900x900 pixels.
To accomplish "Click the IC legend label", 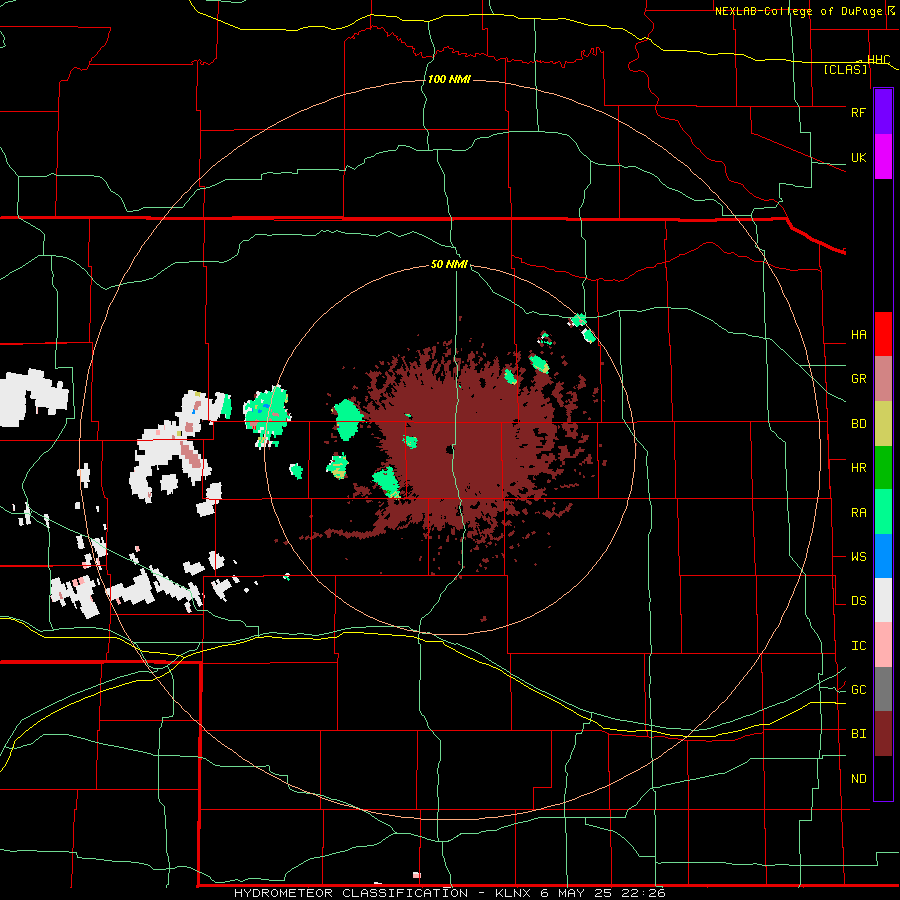I will (858, 646).
